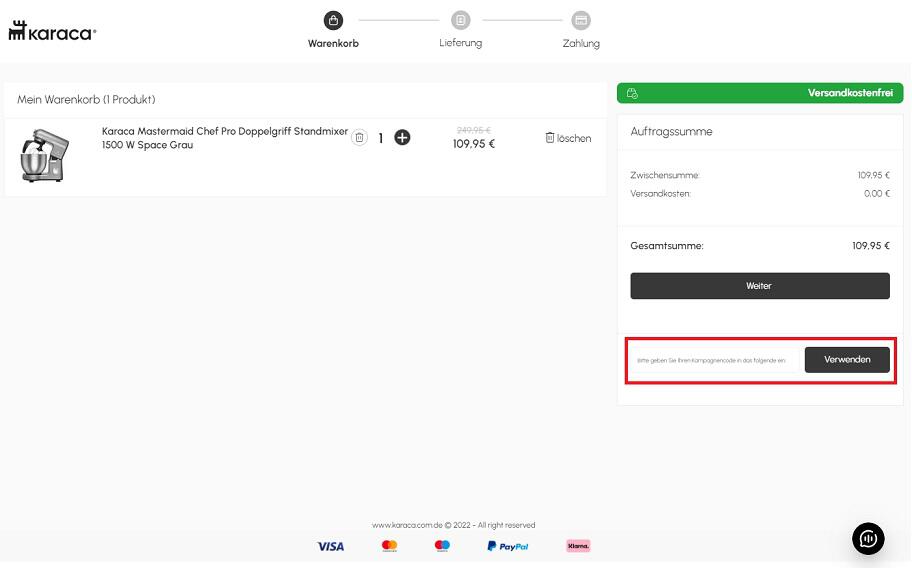Click the Warenkorb step label

(x=333, y=43)
